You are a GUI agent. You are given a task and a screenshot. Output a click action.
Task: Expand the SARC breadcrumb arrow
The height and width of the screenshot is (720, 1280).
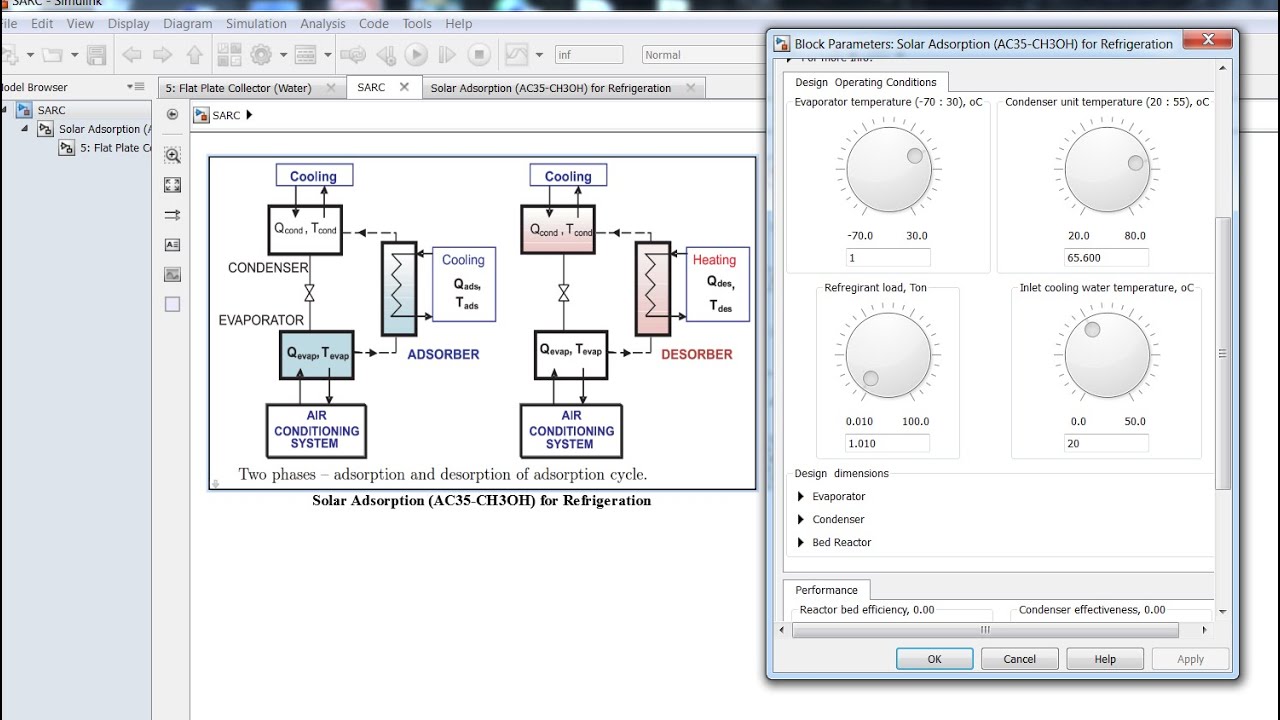(x=249, y=115)
